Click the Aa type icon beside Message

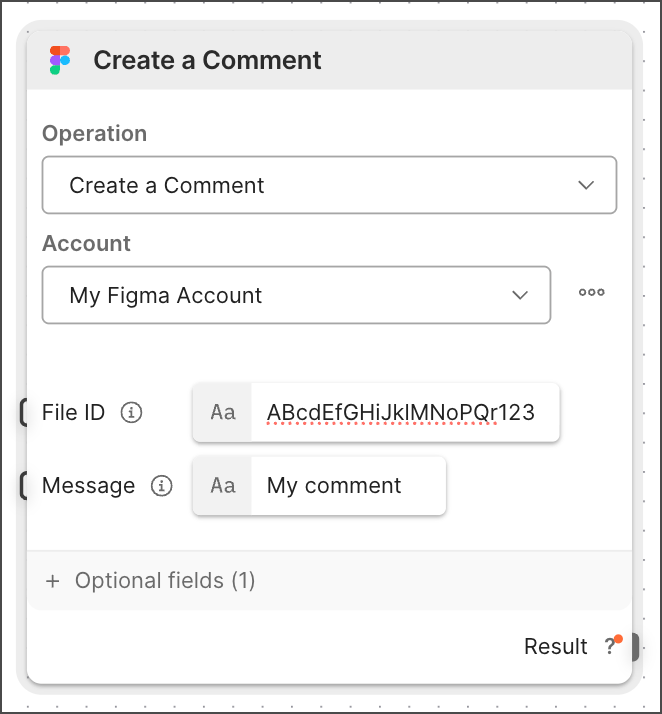click(222, 486)
